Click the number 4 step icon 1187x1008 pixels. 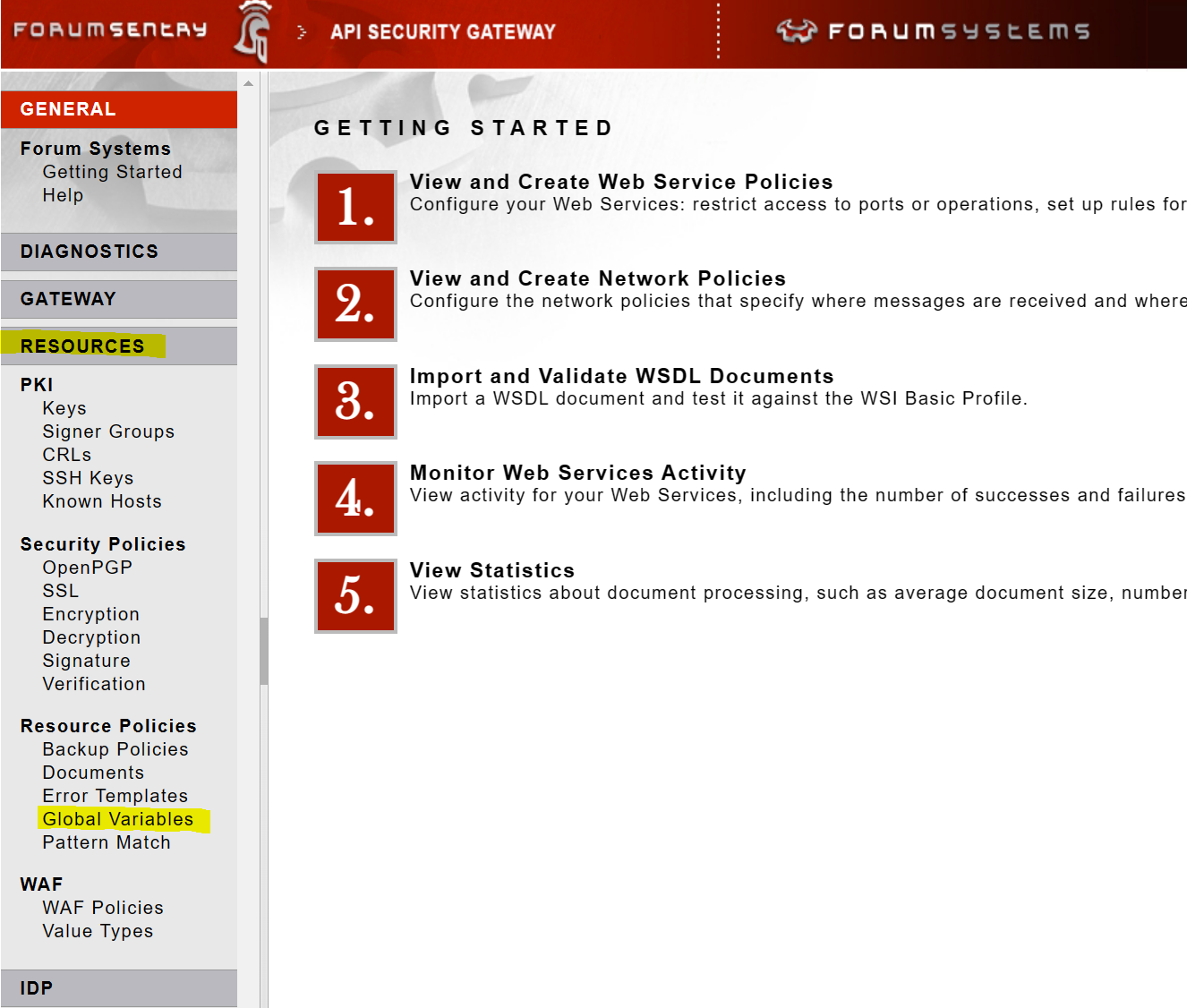[x=355, y=498]
